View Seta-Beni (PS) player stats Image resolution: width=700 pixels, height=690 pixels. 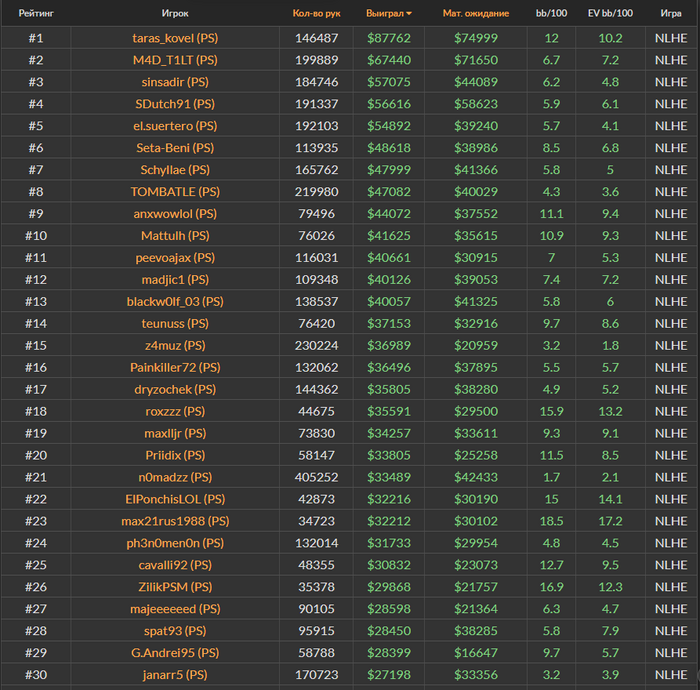tap(175, 148)
